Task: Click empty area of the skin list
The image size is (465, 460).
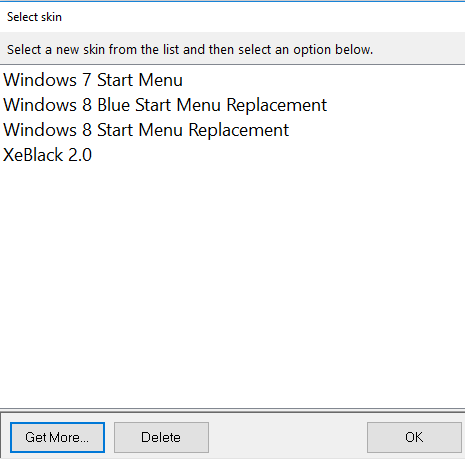Action: coord(232,283)
